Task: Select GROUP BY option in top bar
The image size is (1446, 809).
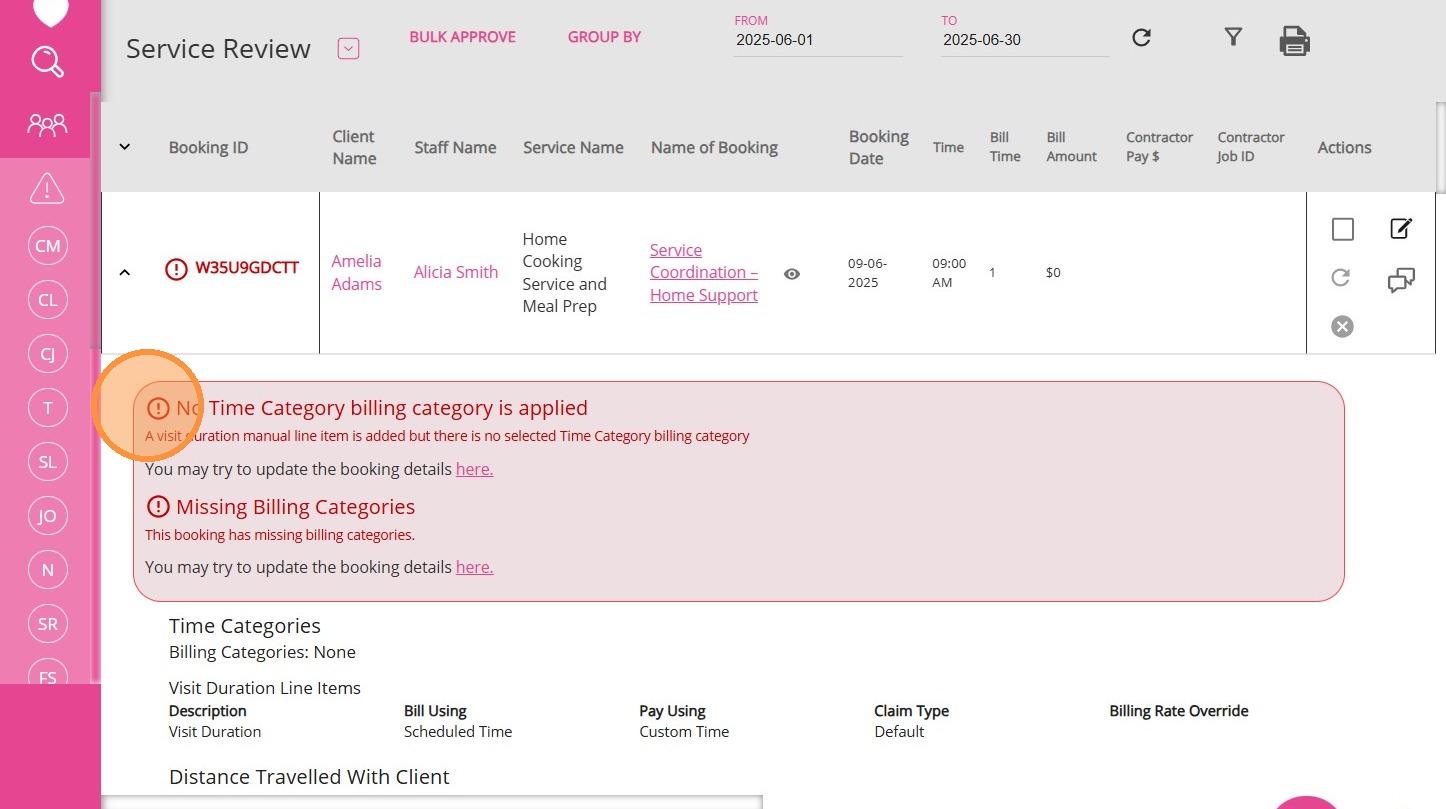Action: tap(604, 37)
